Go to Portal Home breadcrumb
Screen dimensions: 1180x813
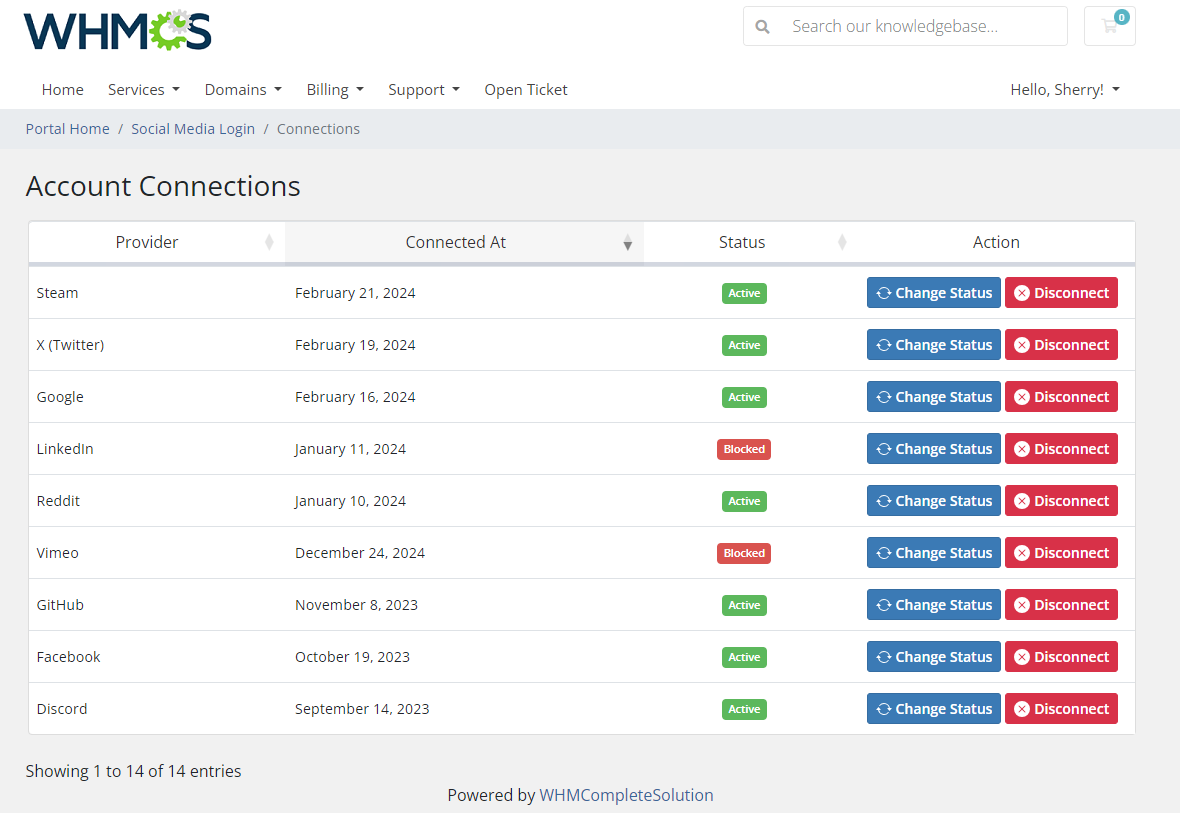[68, 129]
